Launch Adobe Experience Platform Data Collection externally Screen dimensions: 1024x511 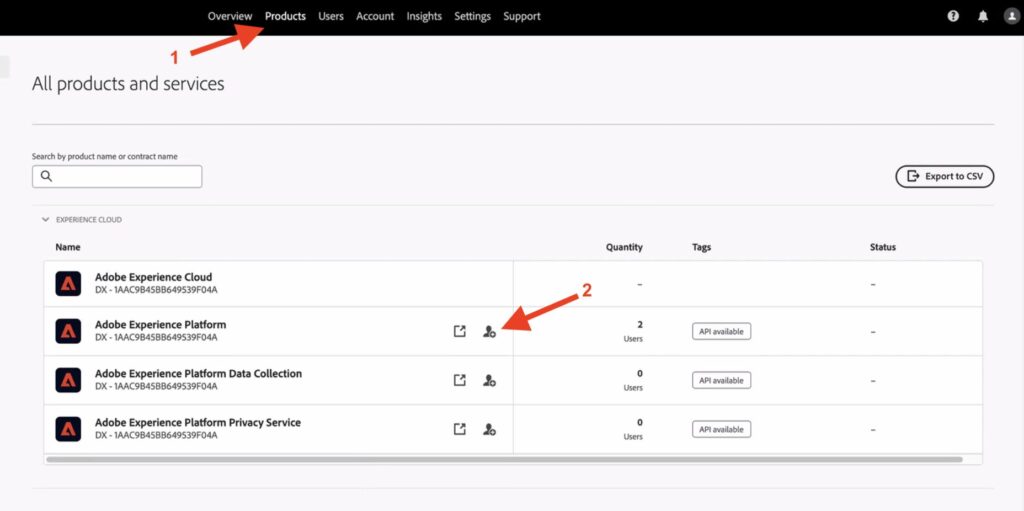460,380
